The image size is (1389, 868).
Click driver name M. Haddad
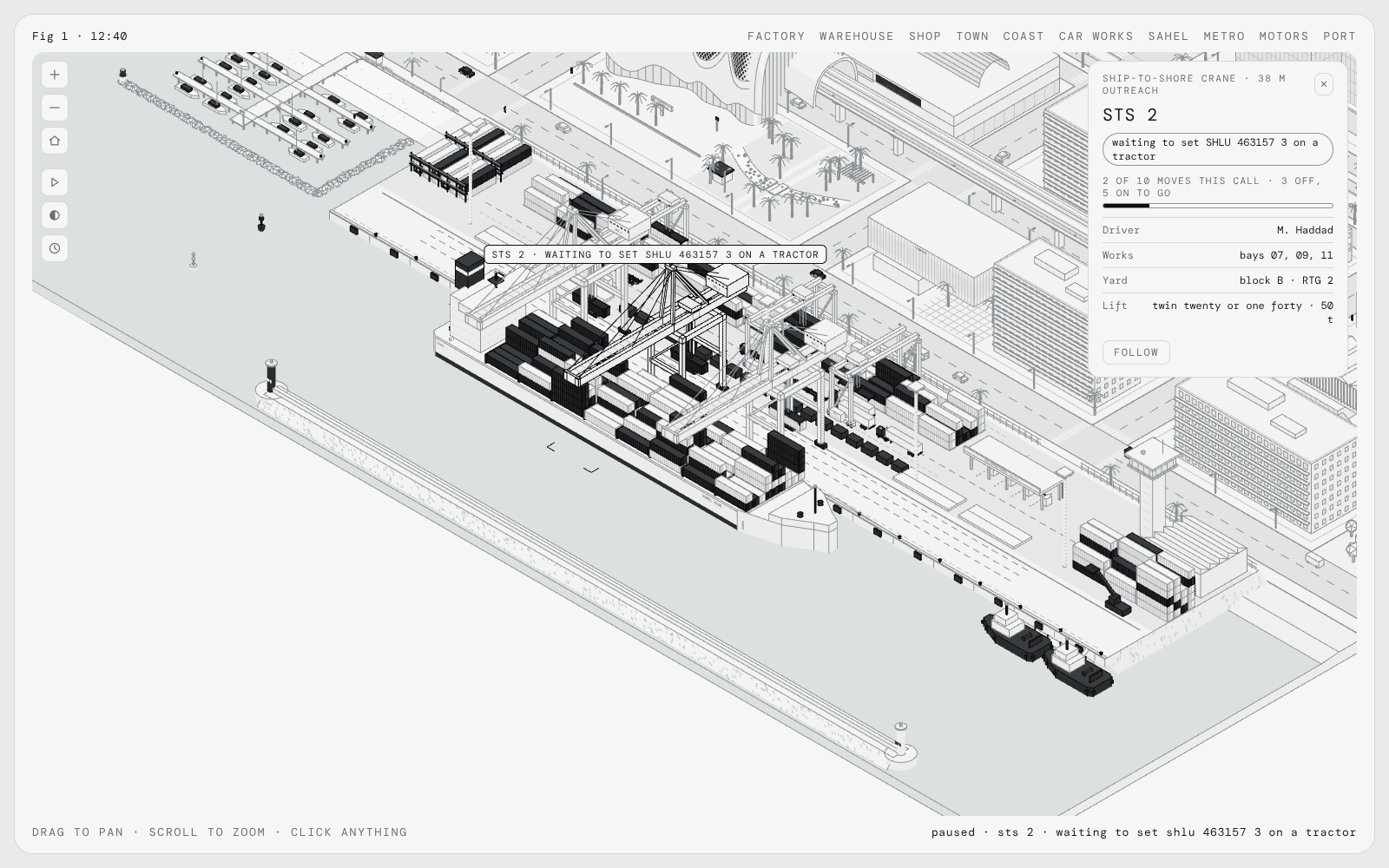[1304, 230]
